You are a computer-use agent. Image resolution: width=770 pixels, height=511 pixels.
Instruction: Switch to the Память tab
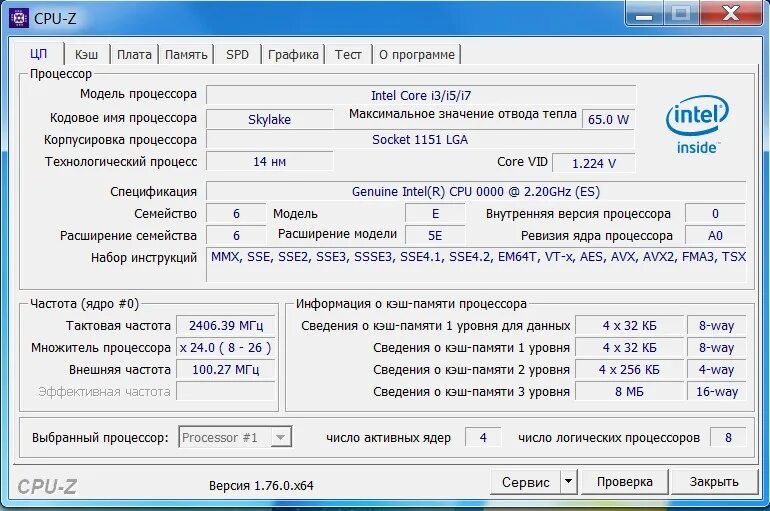click(186, 54)
